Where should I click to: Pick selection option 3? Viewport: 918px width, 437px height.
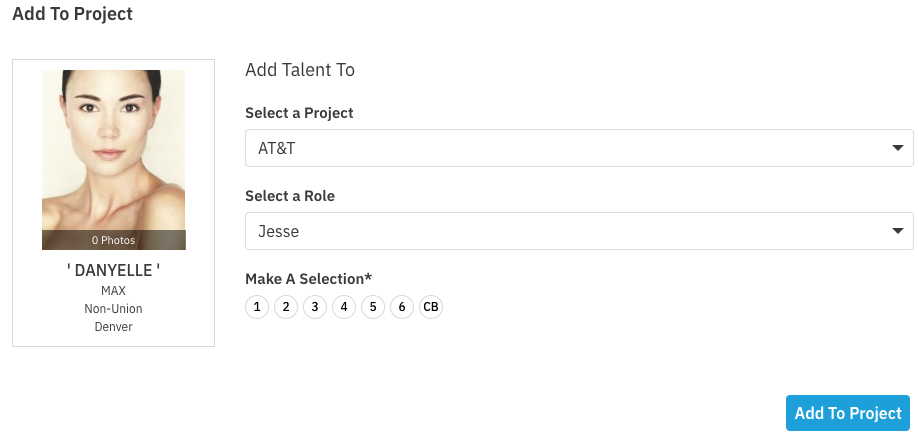(x=315, y=307)
